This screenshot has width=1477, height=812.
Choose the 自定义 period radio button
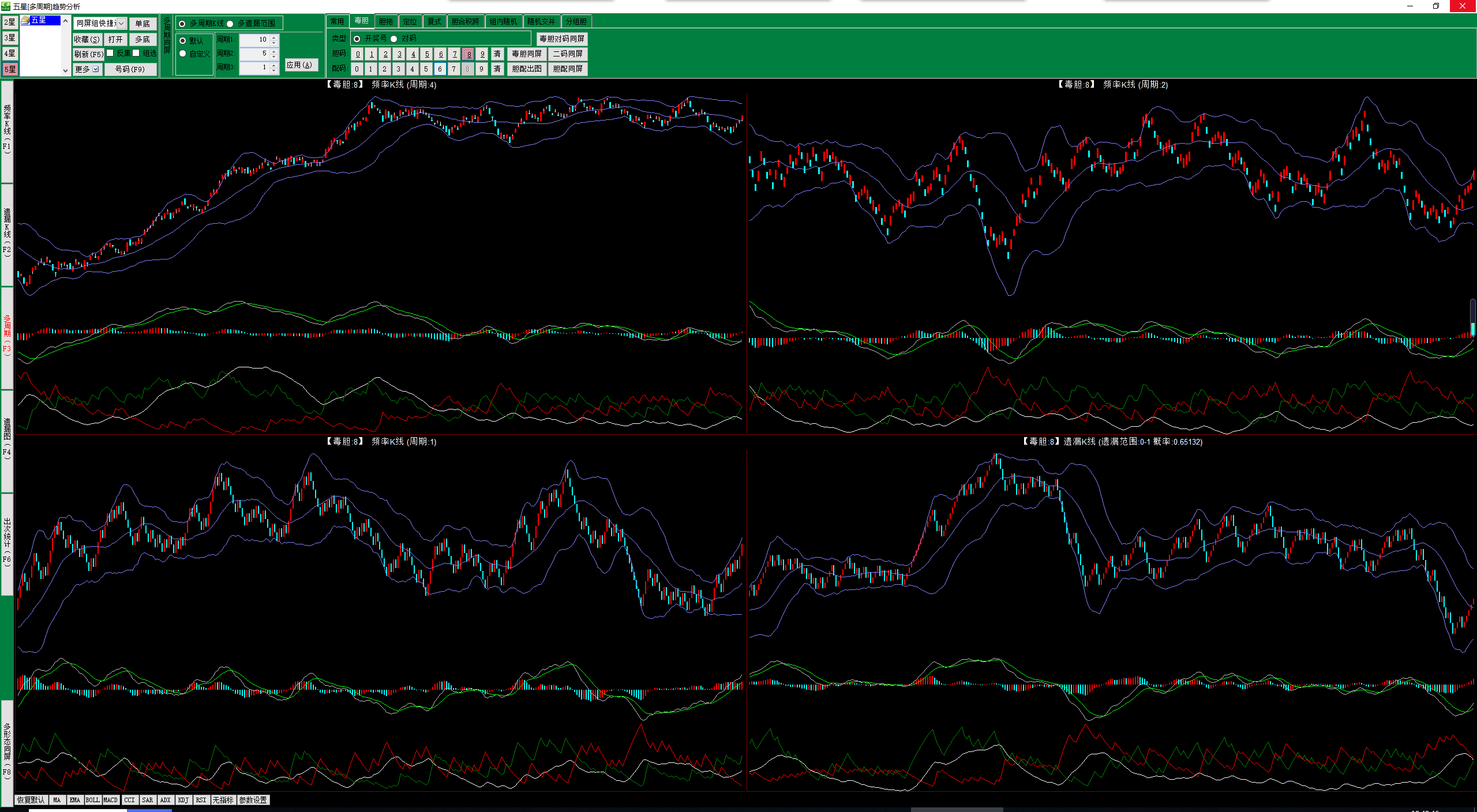(x=183, y=54)
